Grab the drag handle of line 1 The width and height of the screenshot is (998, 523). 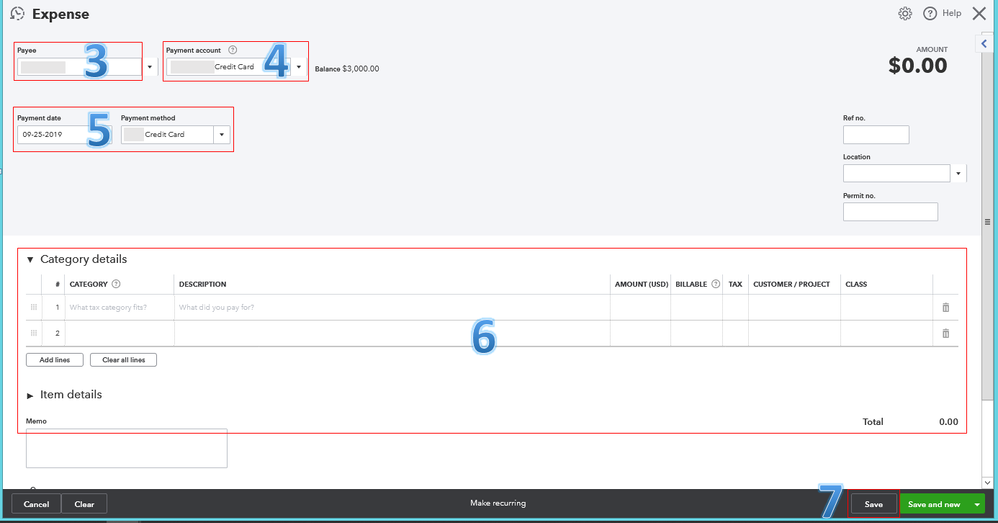click(34, 307)
